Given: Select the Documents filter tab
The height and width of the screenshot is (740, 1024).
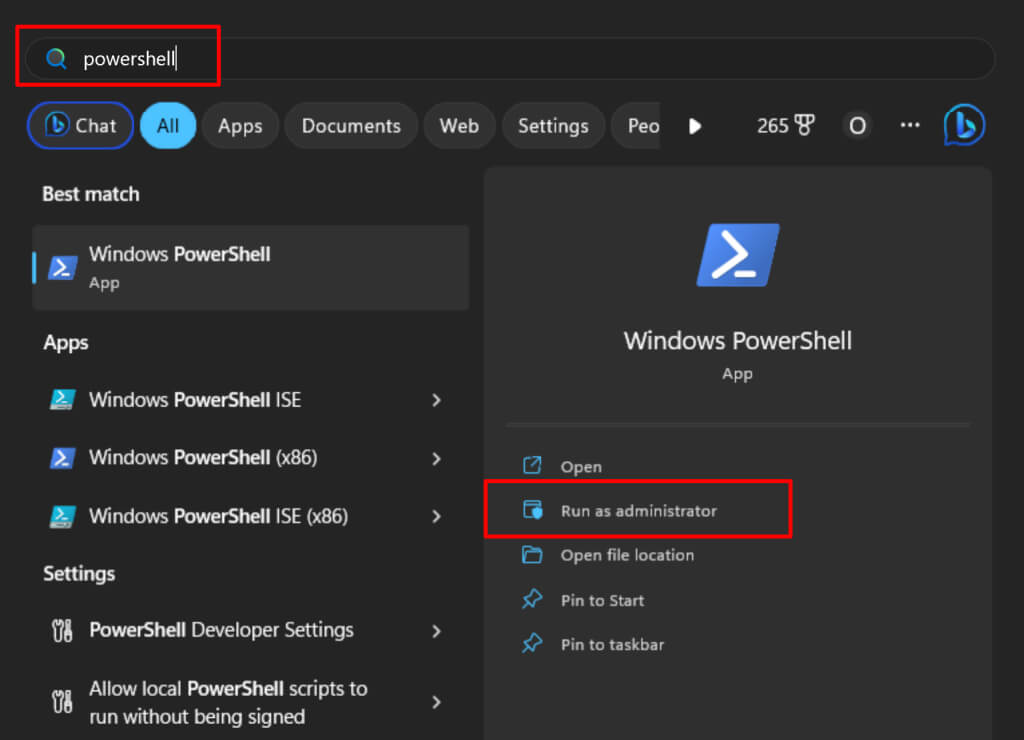Looking at the screenshot, I should click(351, 126).
